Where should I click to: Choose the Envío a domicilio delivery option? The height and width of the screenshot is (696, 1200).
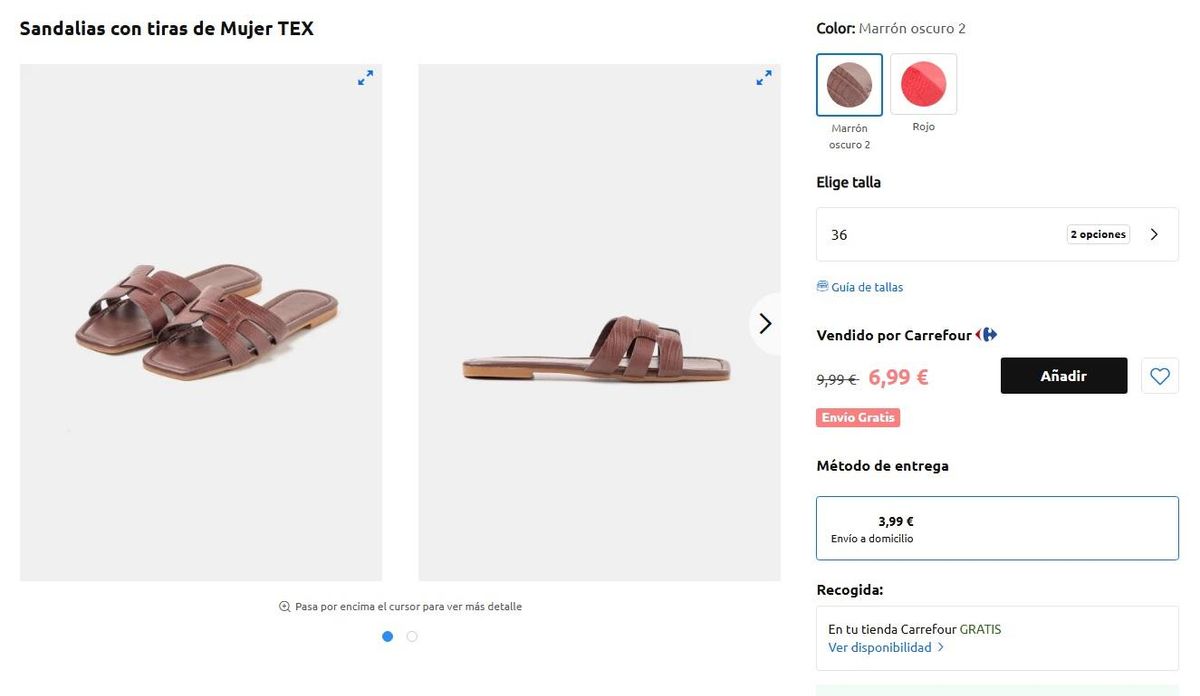tap(997, 528)
